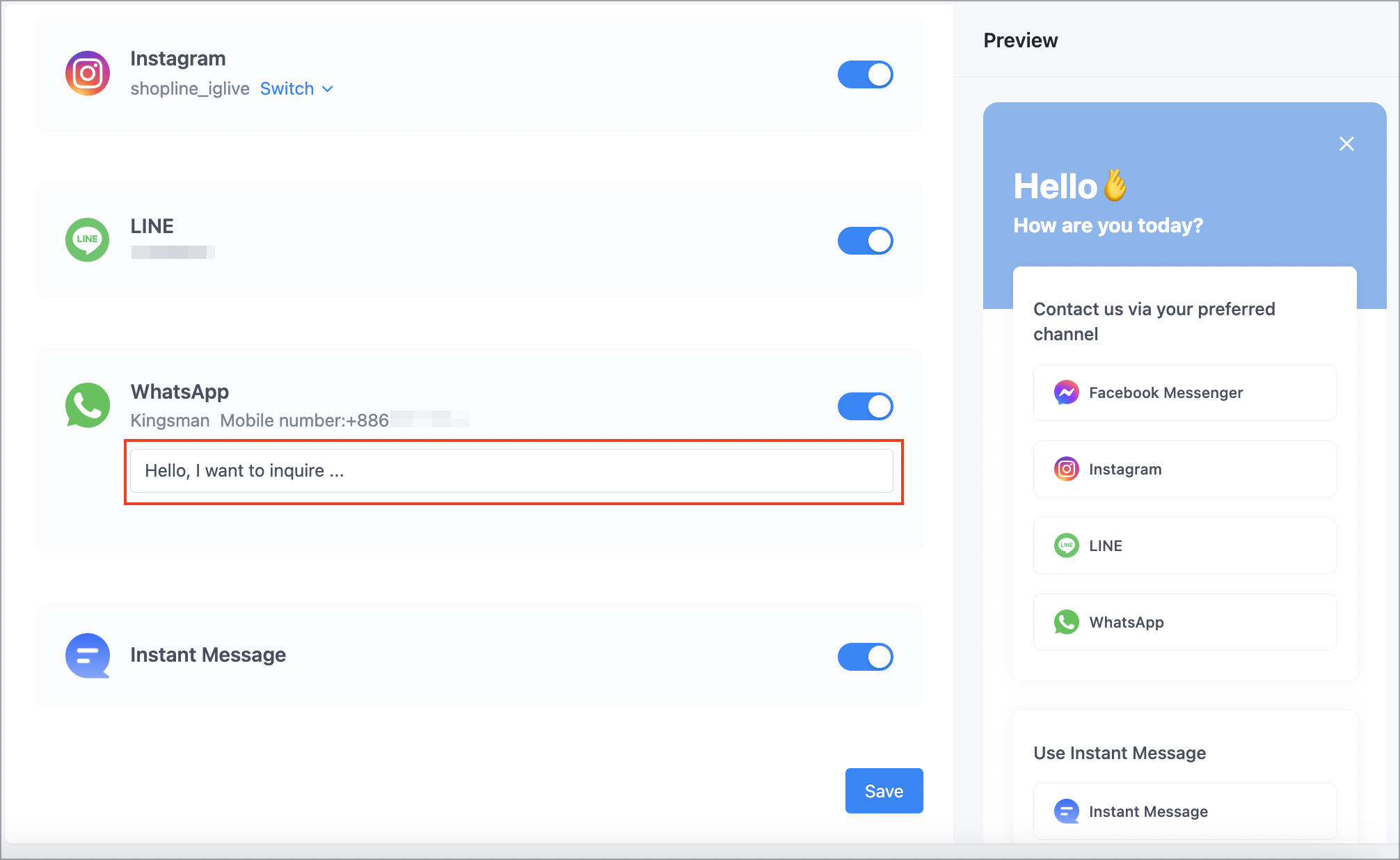1400x860 pixels.
Task: Click the LINE channel icon
Action: [x=87, y=239]
